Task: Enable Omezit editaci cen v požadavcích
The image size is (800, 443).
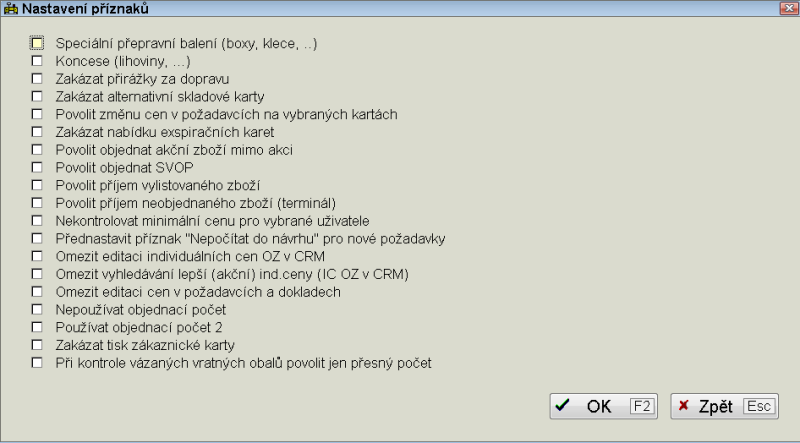Action: click(37, 292)
